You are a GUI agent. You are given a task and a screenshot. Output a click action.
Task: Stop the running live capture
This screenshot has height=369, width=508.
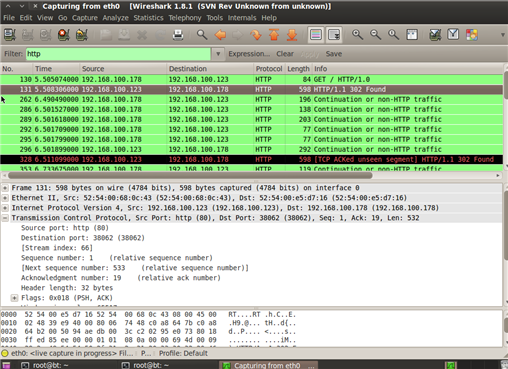[63, 35]
